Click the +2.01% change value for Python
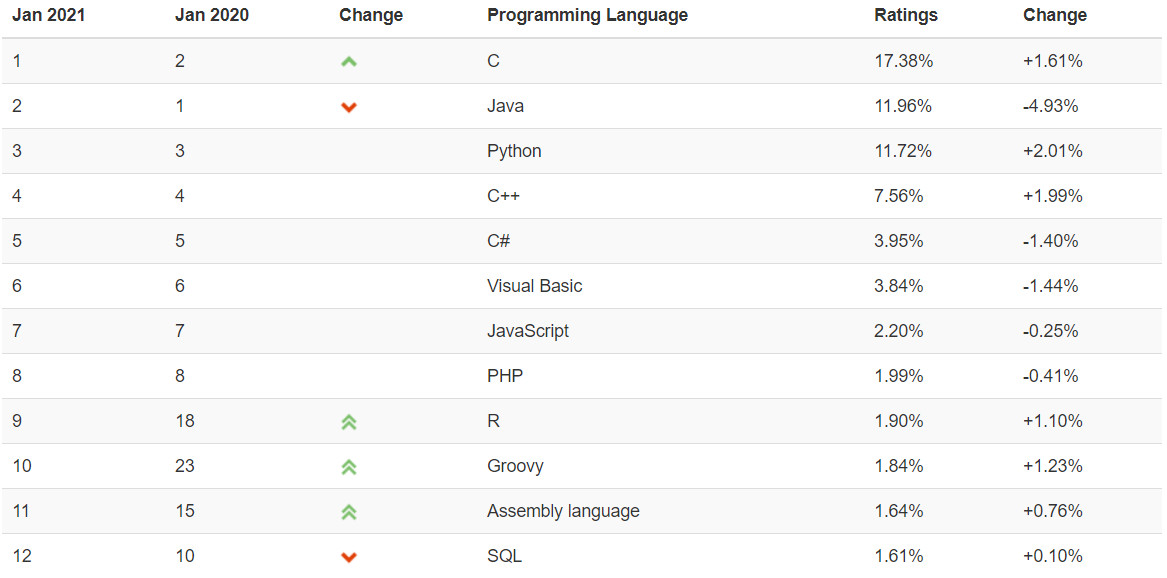The image size is (1167, 578). (1052, 151)
